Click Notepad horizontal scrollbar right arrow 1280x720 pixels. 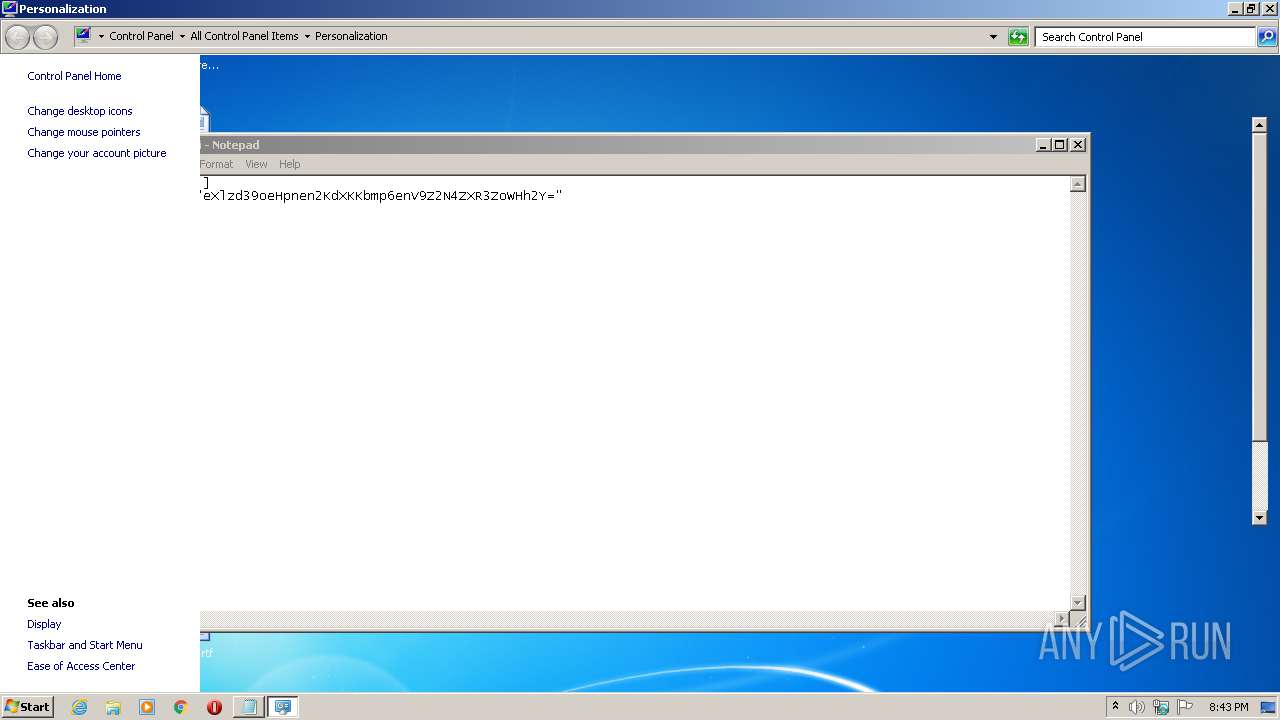[1061, 619]
